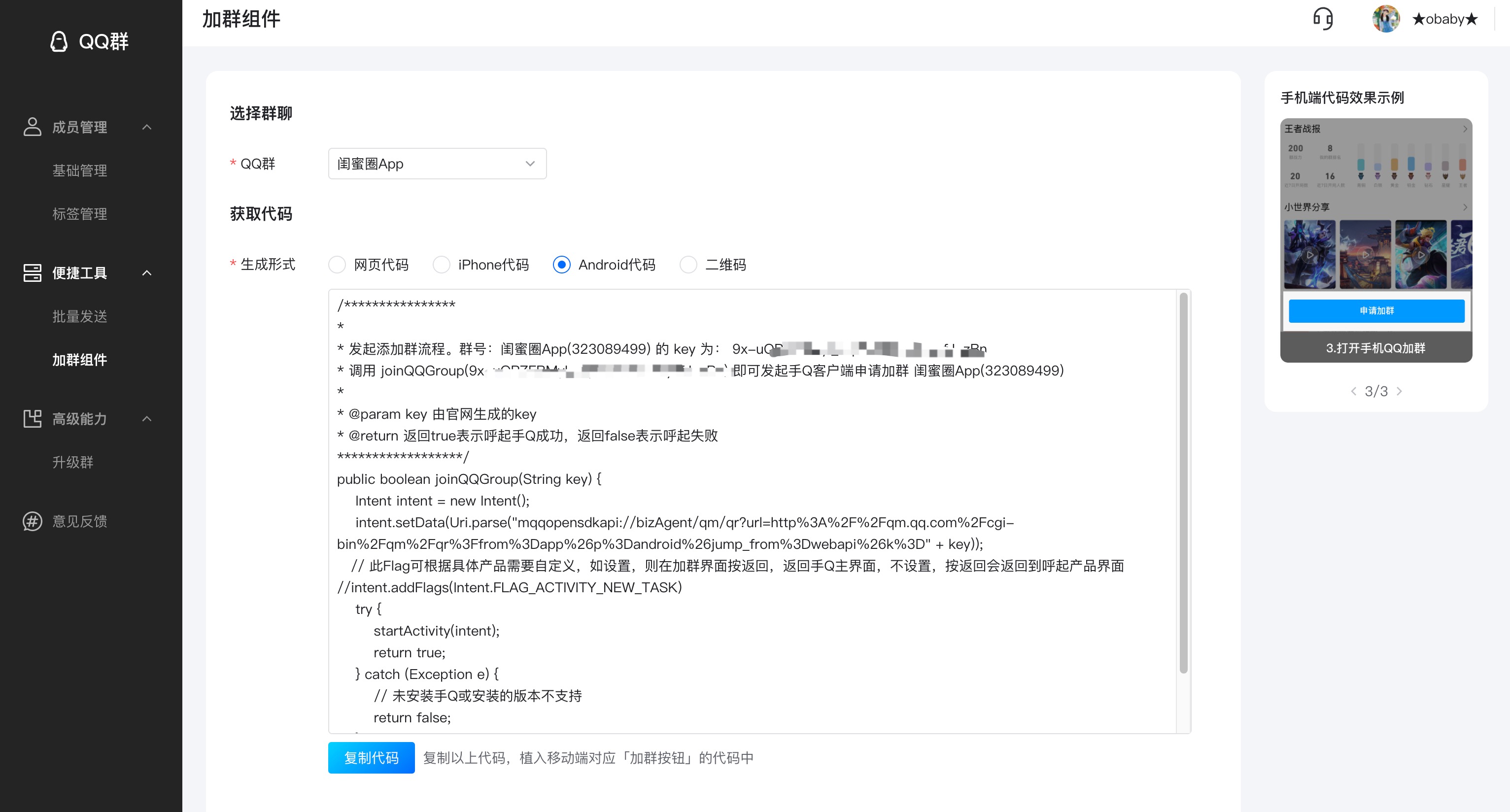Collapse the 高级能力 section chevron
The image size is (1510, 812).
147,418
